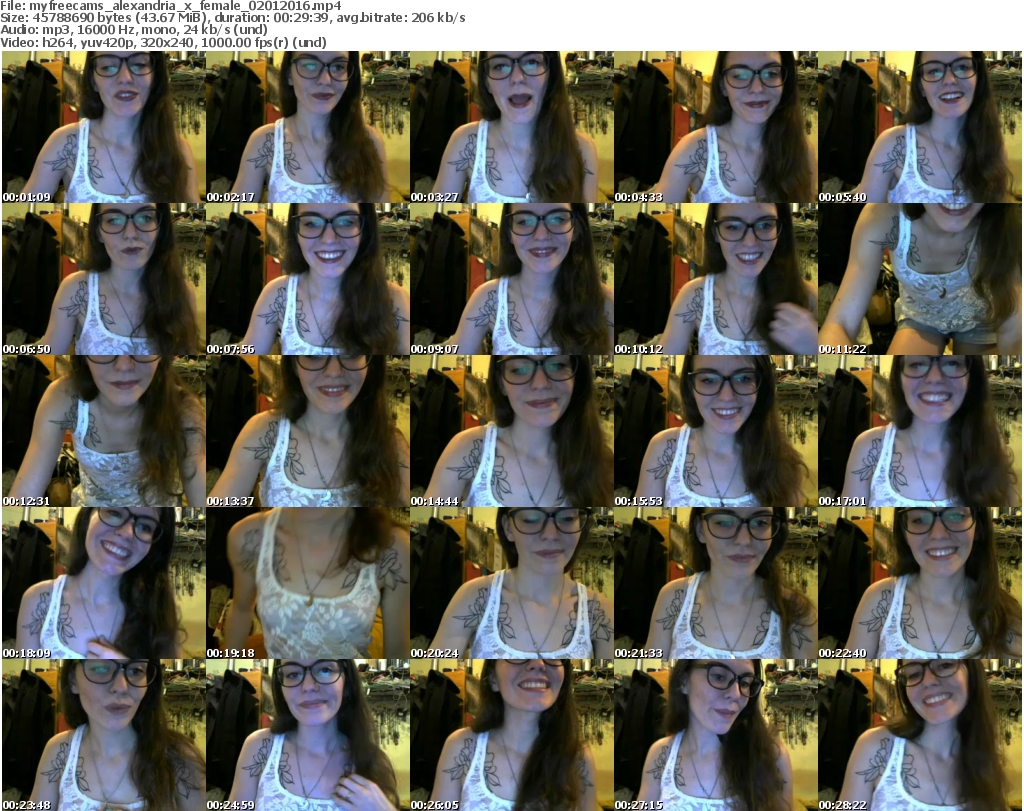Screen dimensions: 1024x811
Task: Select the Size and duration info line
Action: pyautogui.click(x=232, y=18)
